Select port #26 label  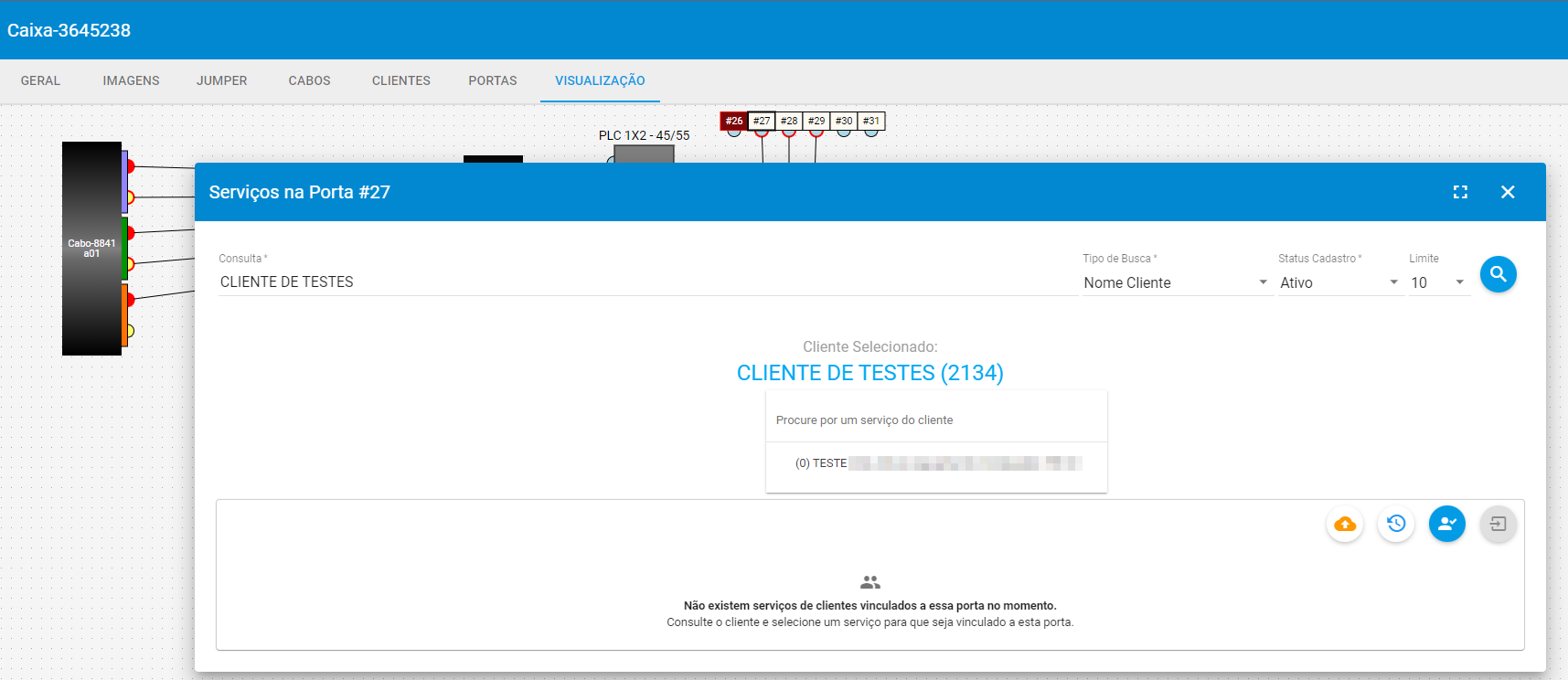[x=734, y=121]
